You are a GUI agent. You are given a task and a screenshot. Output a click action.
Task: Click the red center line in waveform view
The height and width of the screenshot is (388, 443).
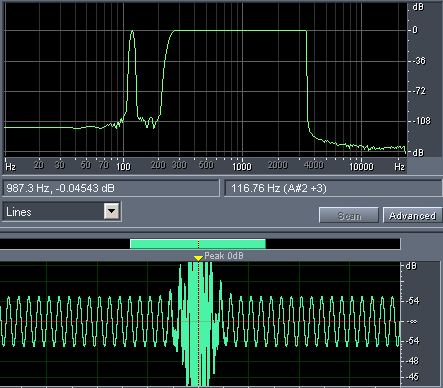click(x=100, y=321)
